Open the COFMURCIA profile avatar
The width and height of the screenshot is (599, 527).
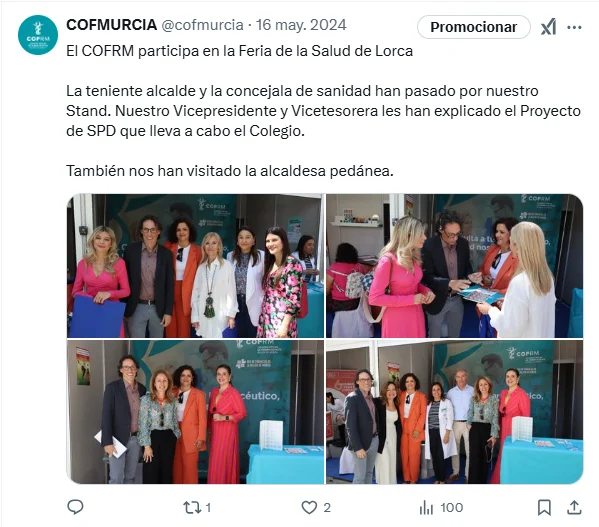38,35
